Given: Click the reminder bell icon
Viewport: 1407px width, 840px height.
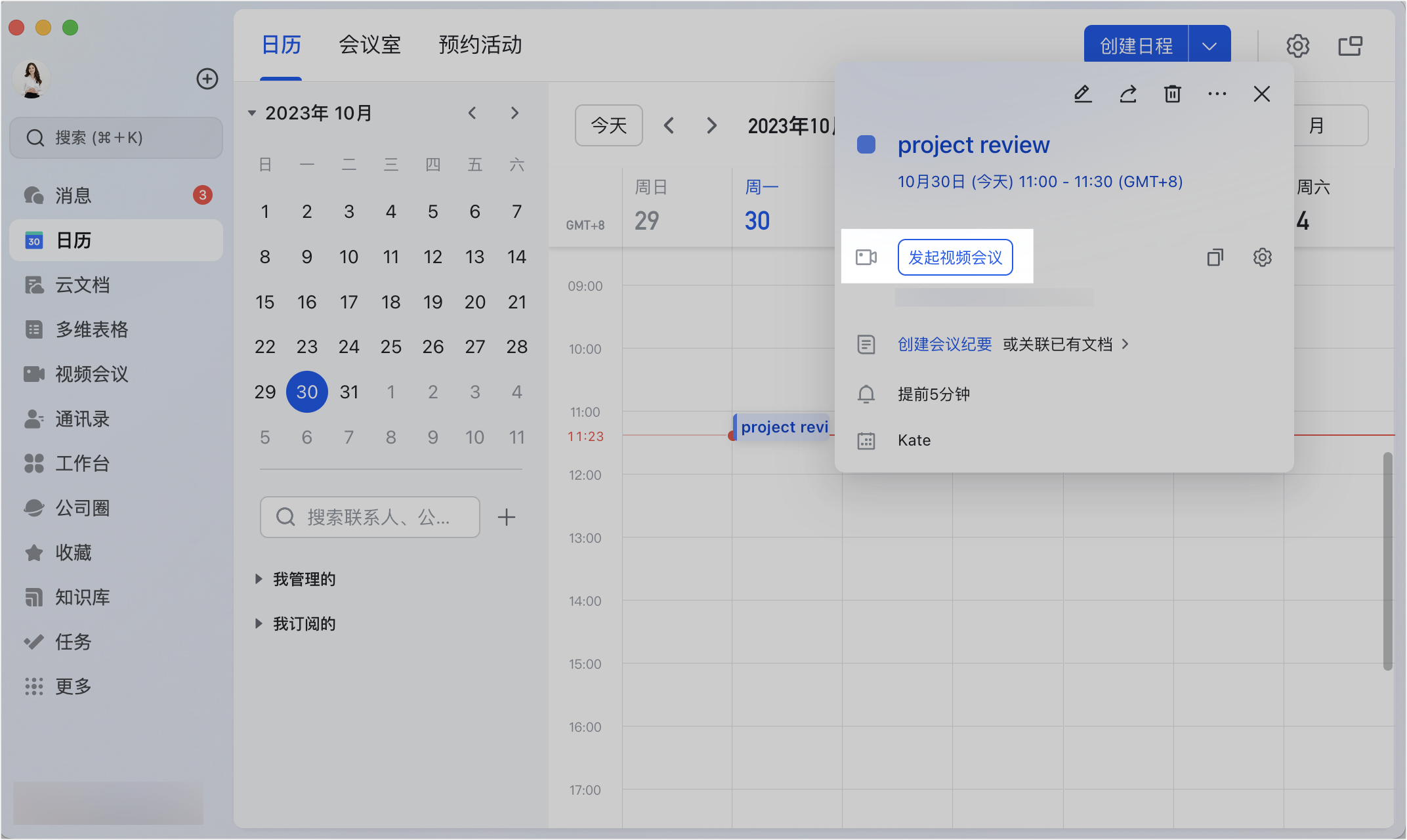Looking at the screenshot, I should coord(866,394).
